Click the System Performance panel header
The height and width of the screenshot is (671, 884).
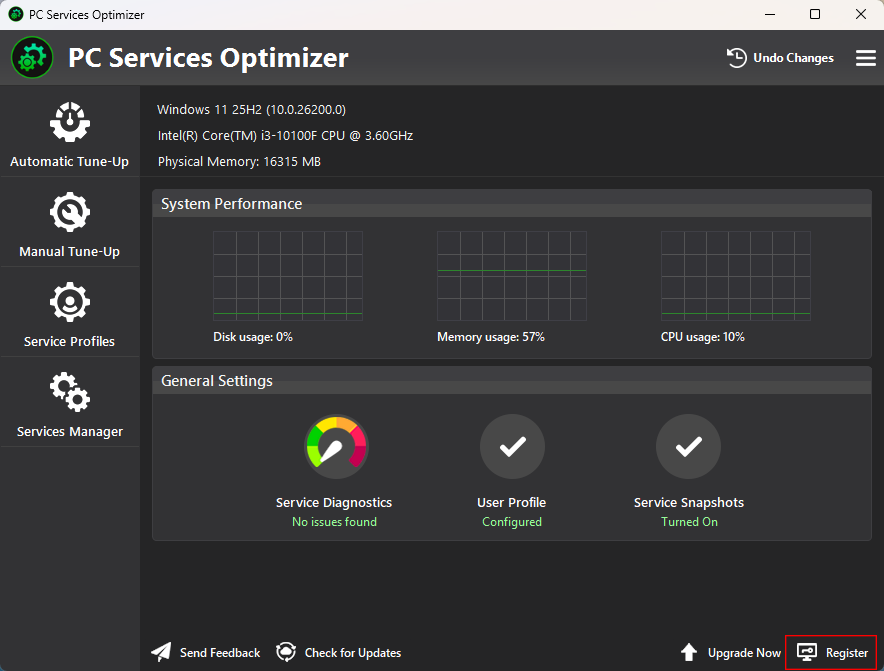pos(512,204)
